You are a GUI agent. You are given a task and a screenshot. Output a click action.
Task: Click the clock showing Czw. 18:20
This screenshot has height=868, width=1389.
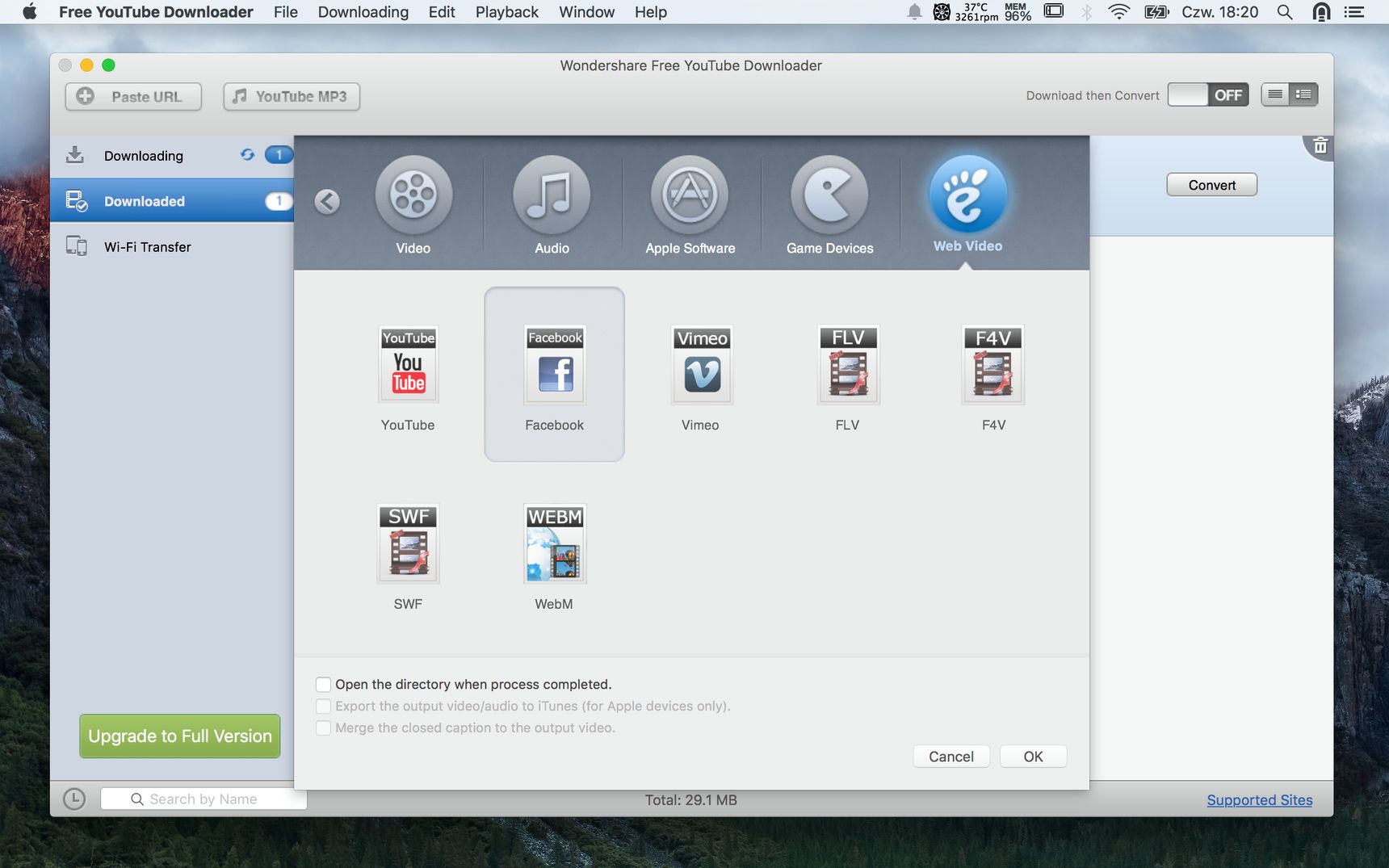pyautogui.click(x=1220, y=12)
